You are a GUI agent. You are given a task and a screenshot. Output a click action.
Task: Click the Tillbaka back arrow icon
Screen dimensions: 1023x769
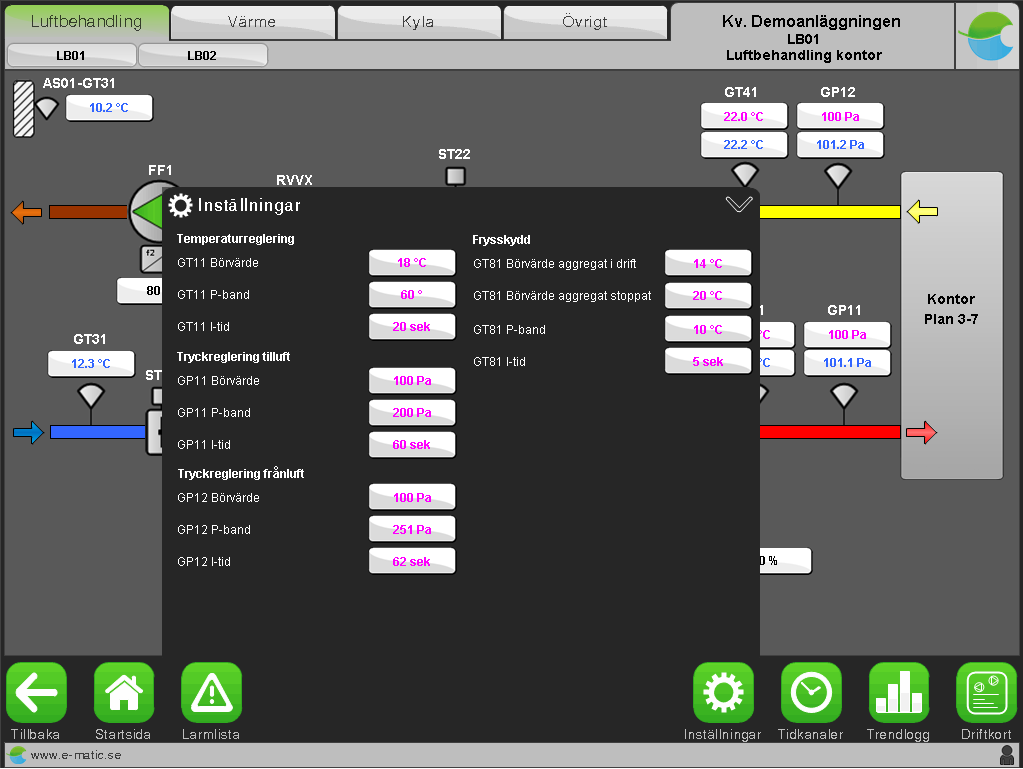(x=37, y=692)
